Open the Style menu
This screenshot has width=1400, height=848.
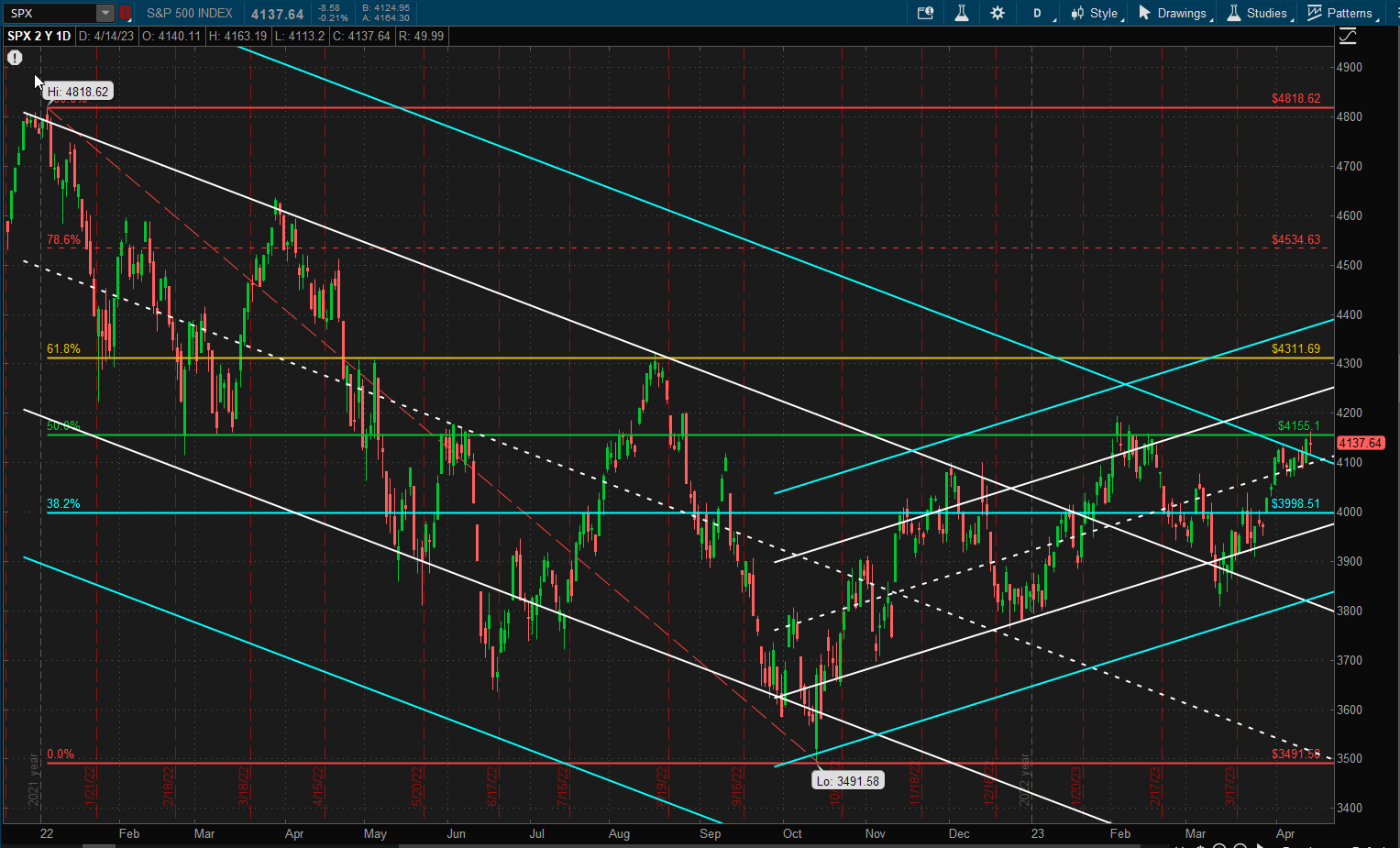(1096, 13)
